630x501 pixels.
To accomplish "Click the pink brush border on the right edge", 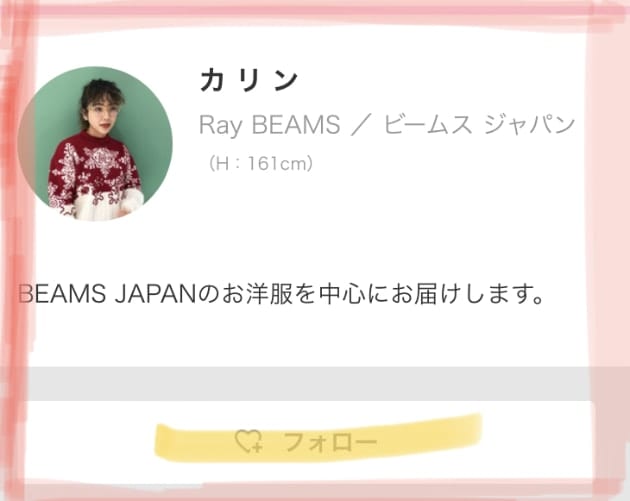I will point(609,249).
